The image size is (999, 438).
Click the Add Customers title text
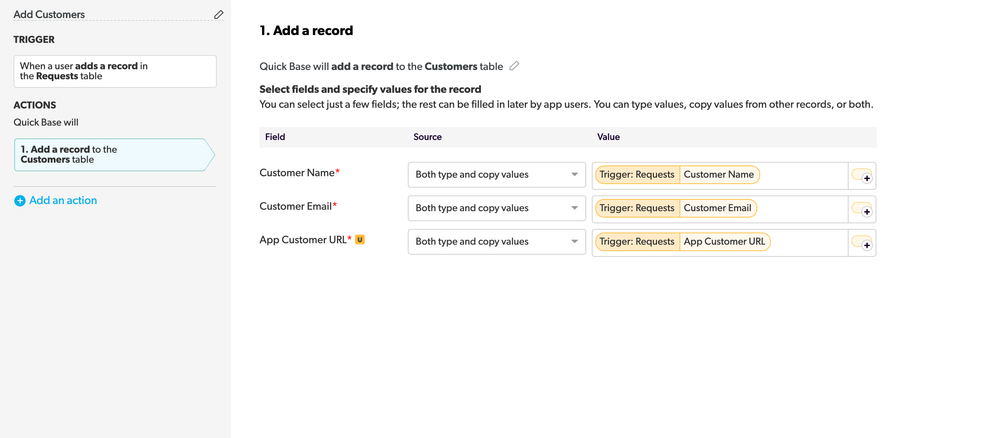(x=49, y=14)
